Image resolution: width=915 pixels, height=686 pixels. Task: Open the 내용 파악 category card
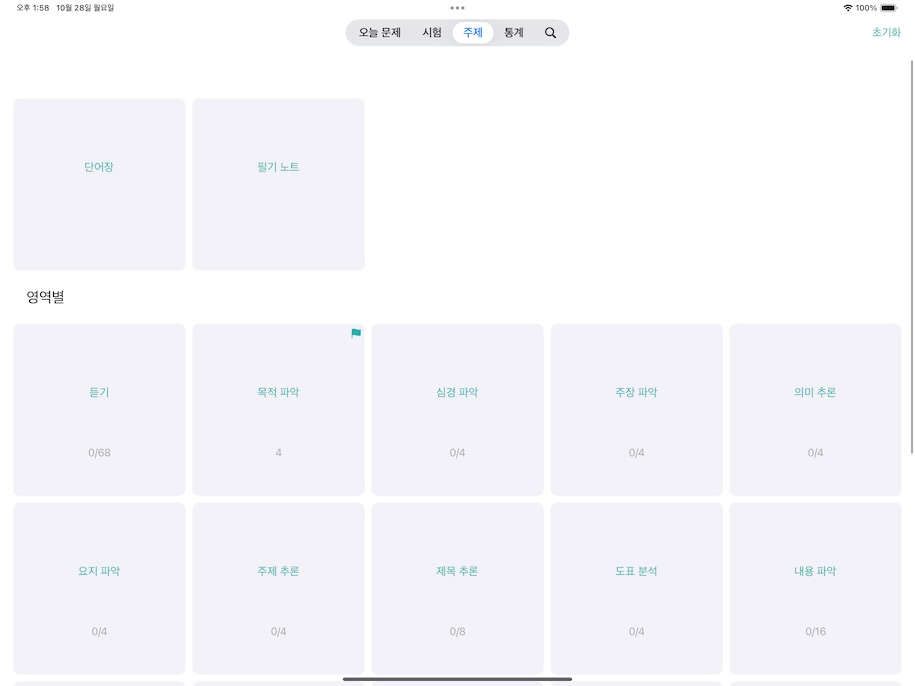(815, 589)
